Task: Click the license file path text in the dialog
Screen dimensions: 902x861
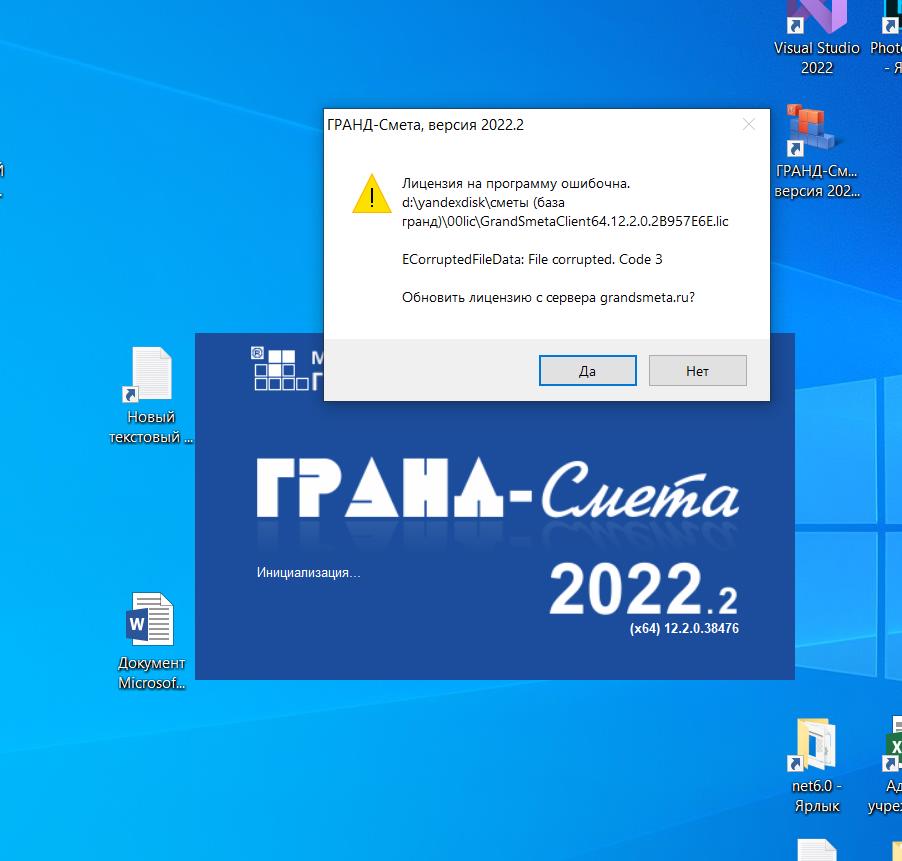Action: pos(564,212)
